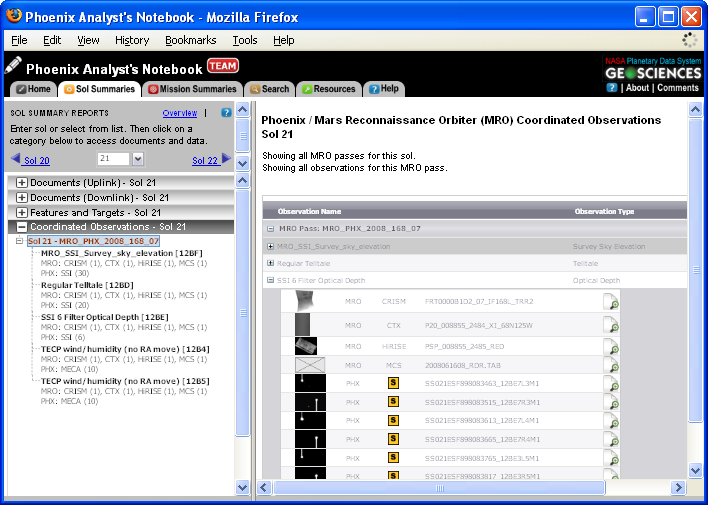Click the Overview link
This screenshot has height=505, width=708.
pos(180,113)
